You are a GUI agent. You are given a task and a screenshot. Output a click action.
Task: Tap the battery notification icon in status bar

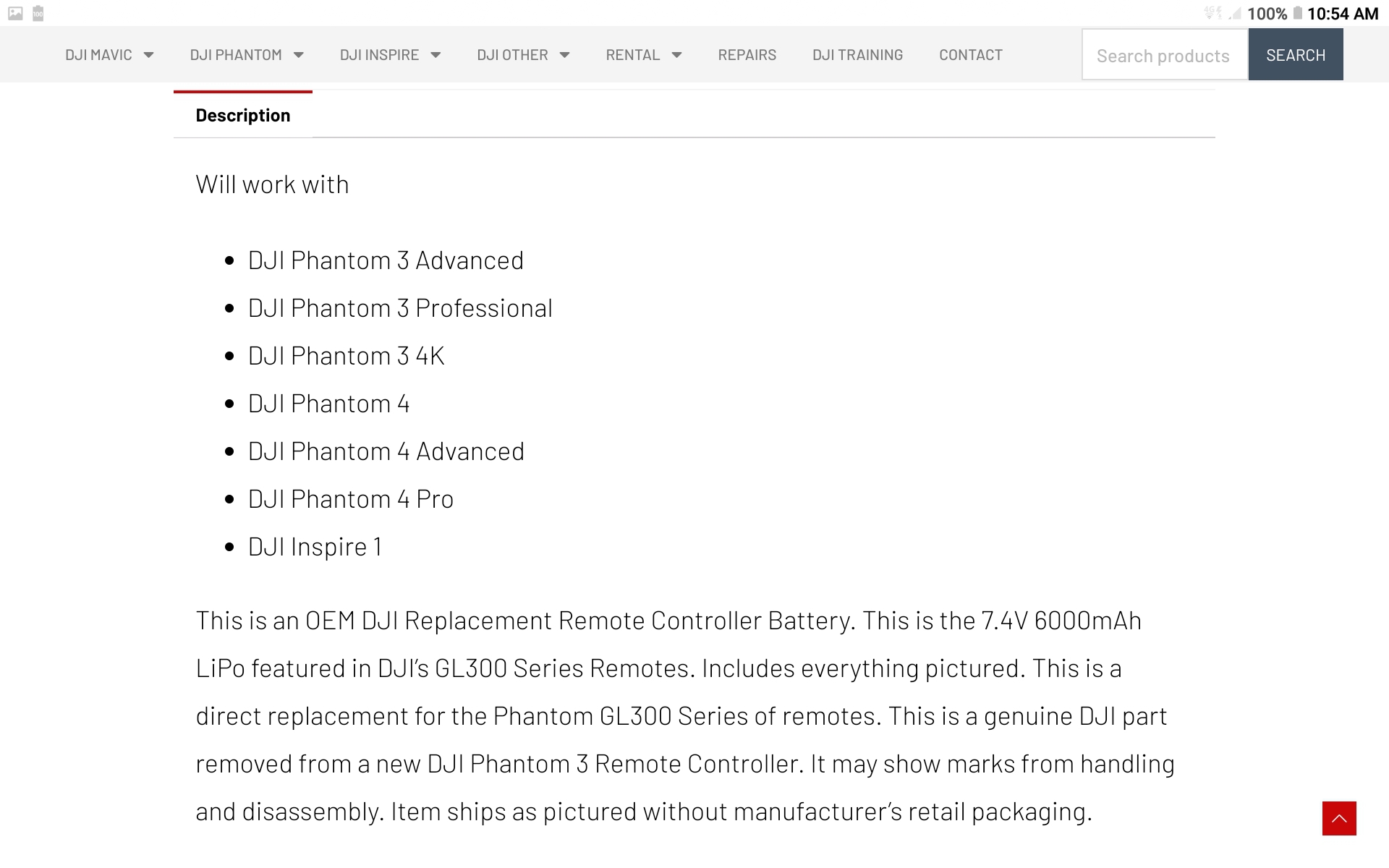[38, 13]
